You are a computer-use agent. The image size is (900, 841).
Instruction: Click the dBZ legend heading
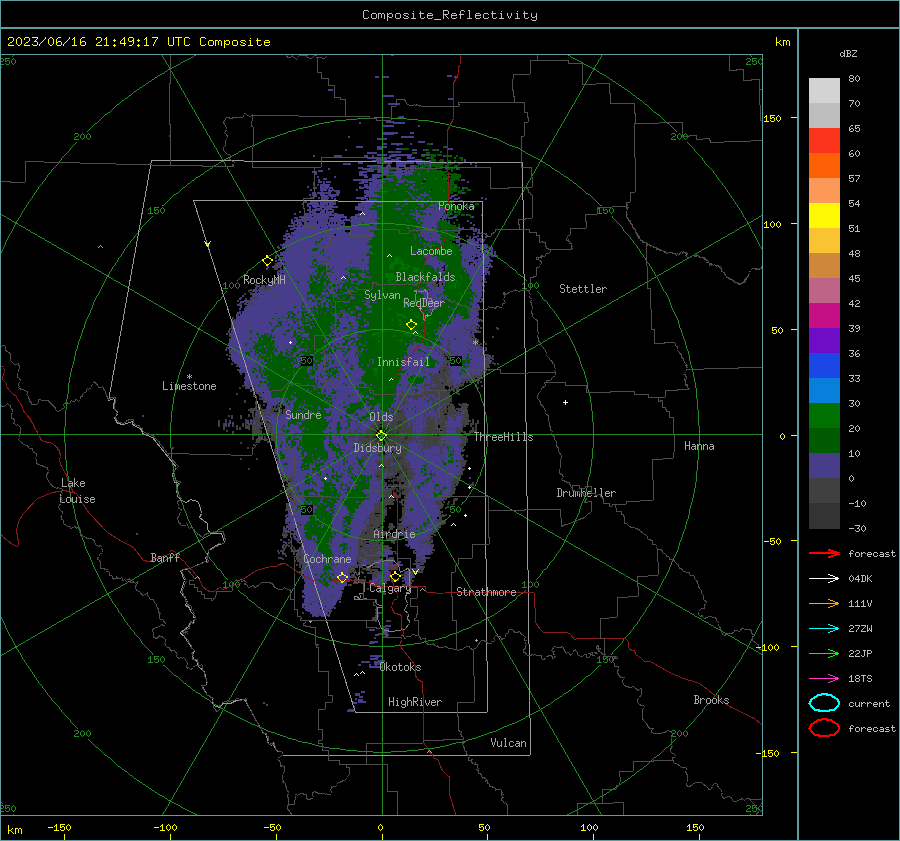pyautogui.click(x=848, y=53)
